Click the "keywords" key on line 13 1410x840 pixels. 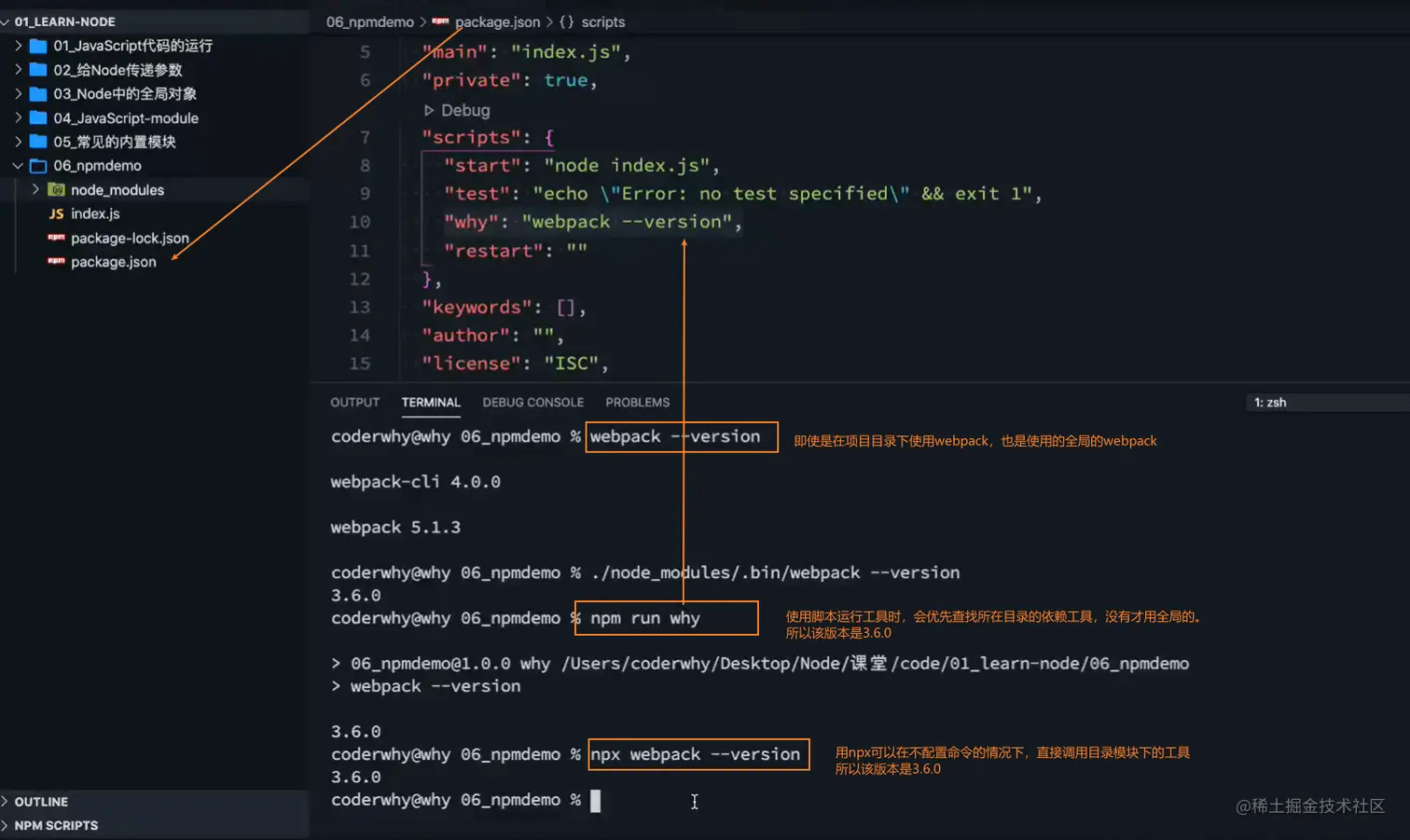click(477, 307)
